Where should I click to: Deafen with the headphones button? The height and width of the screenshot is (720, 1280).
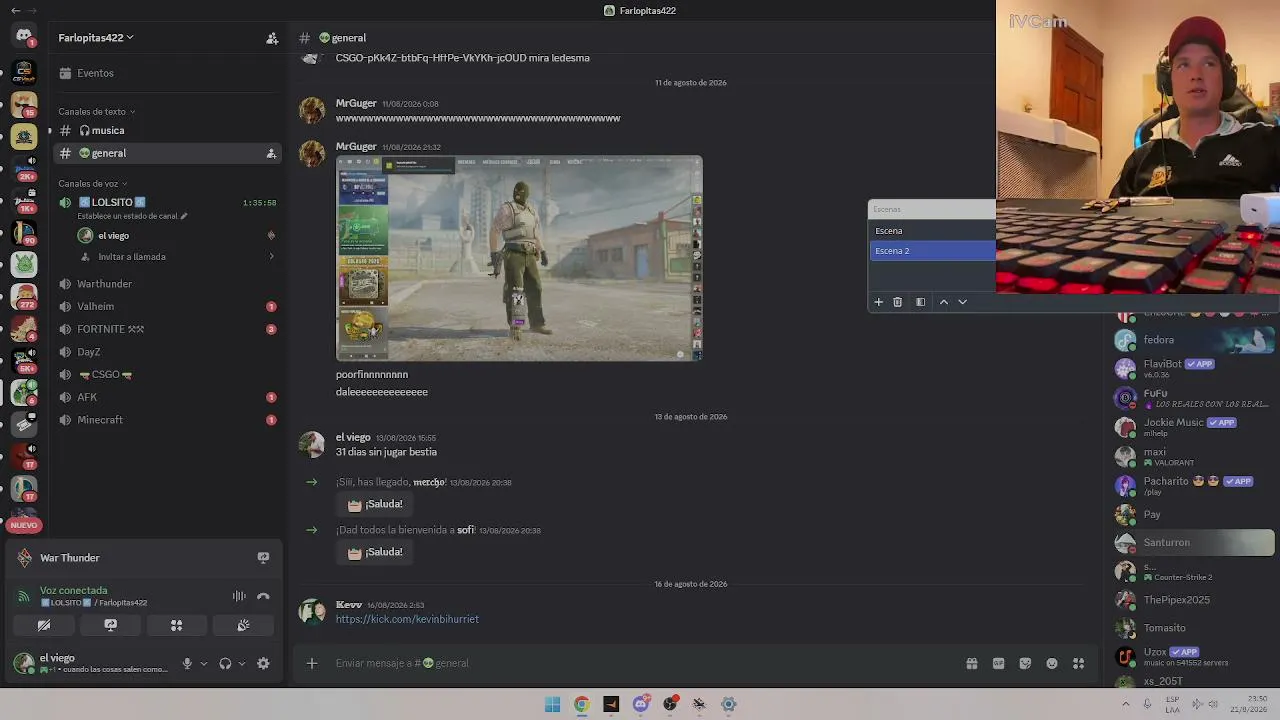coord(225,663)
